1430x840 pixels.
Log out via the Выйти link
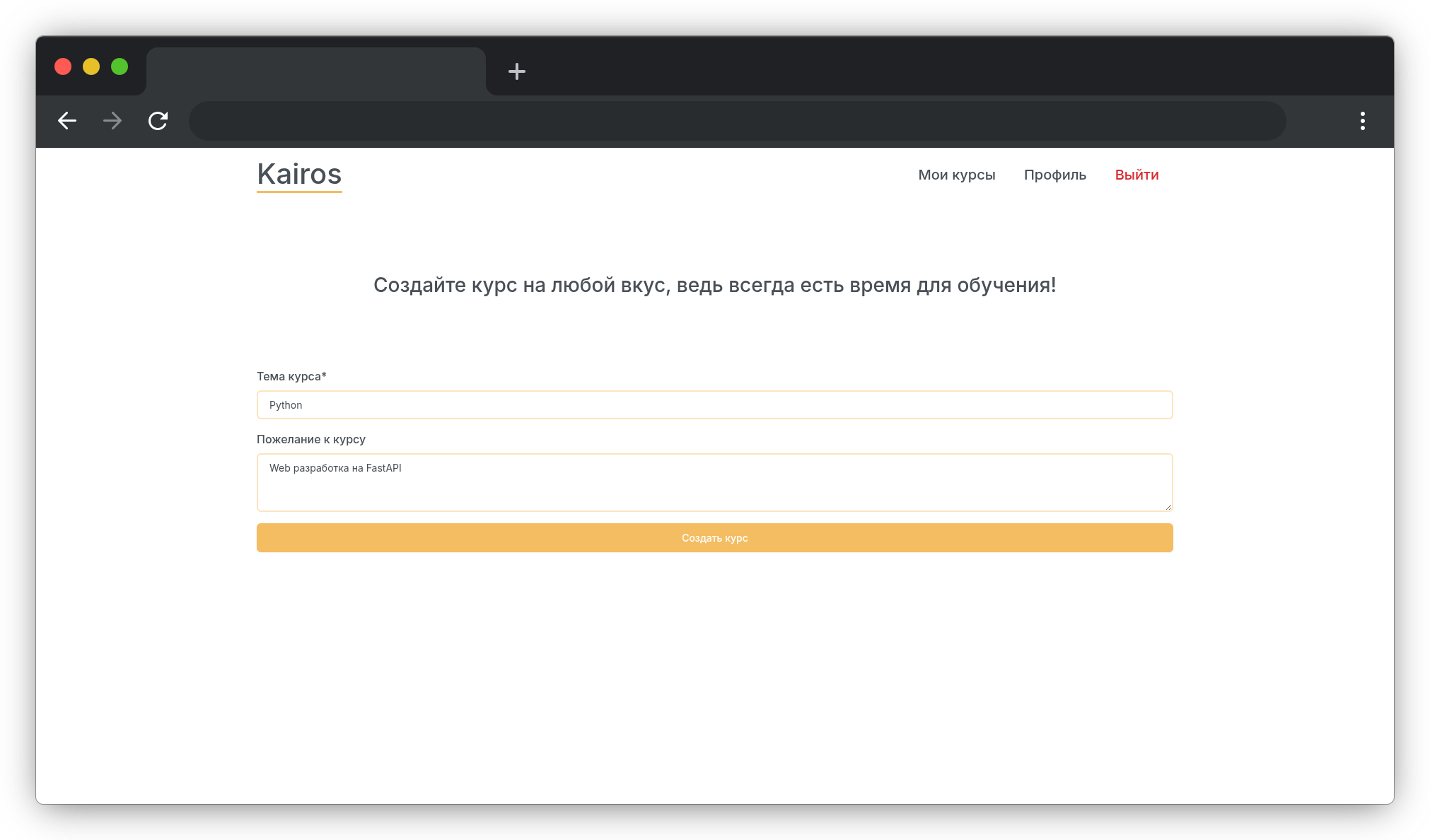1137,175
